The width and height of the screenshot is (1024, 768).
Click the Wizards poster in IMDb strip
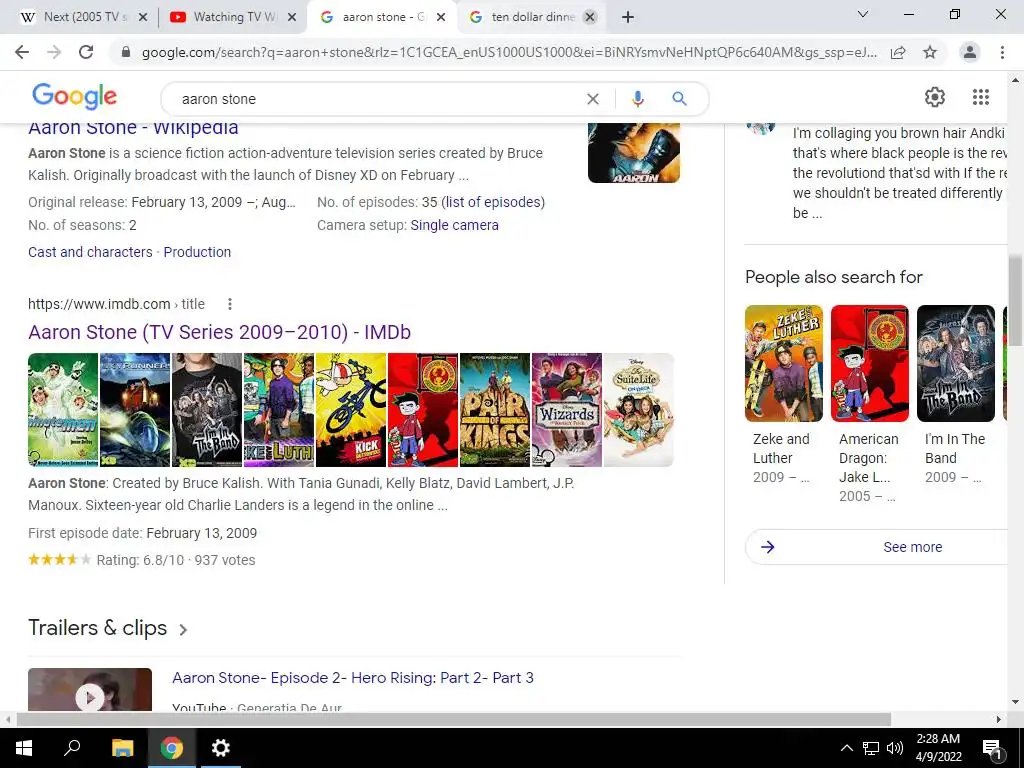[x=567, y=410]
